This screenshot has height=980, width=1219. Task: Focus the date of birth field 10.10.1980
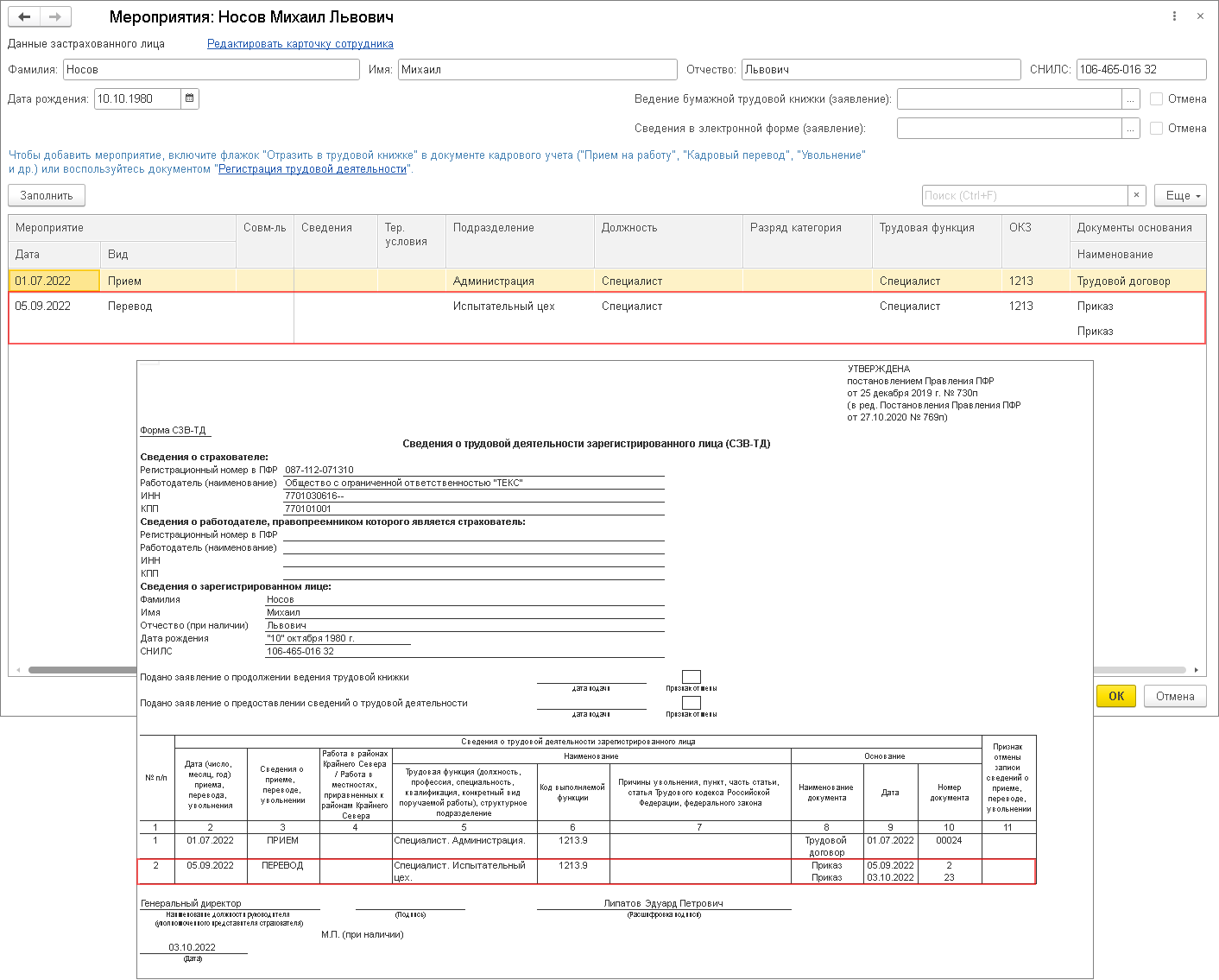[x=137, y=98]
